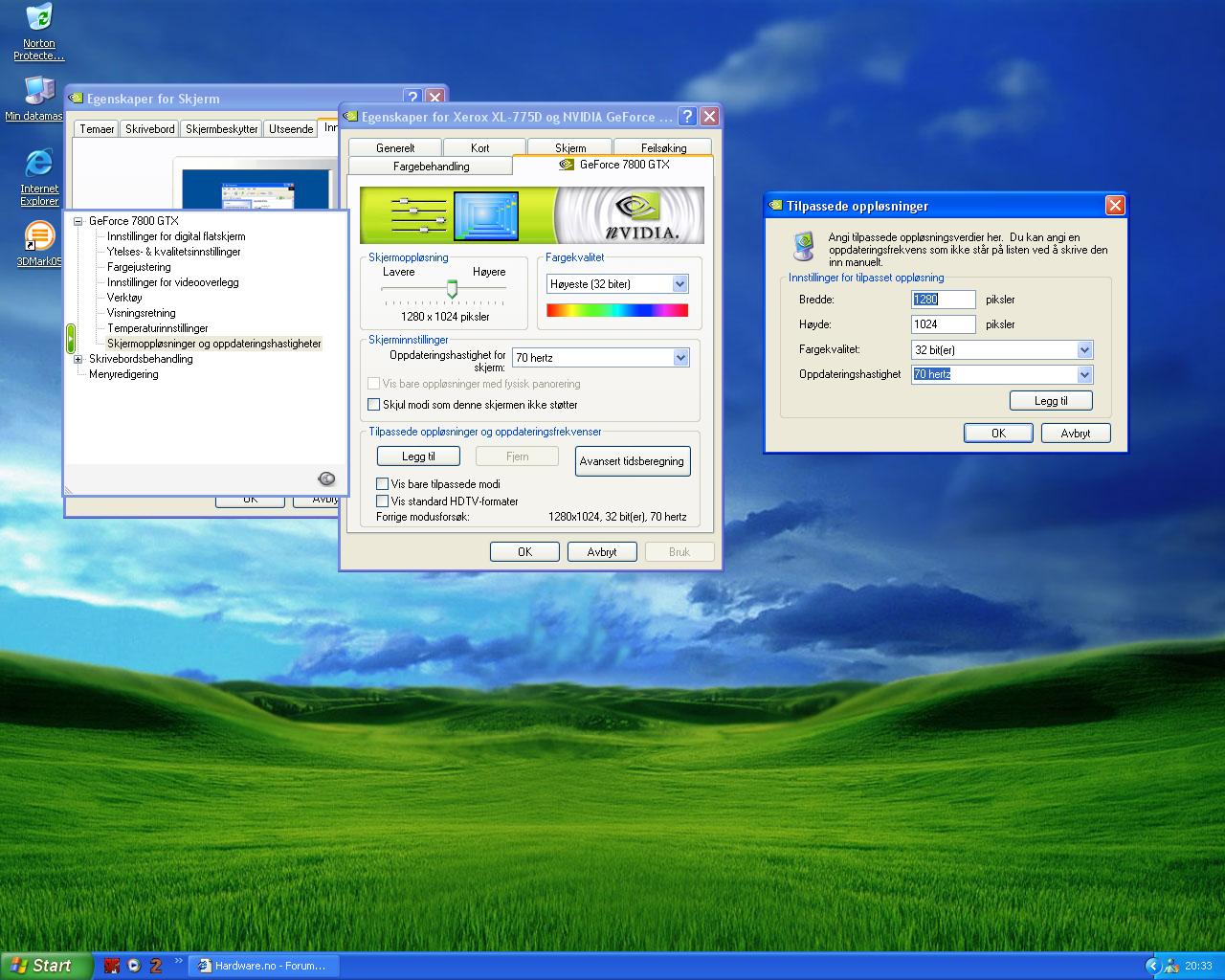Viewport: 1225px width, 980px height.
Task: Click the pin icon in the NVIDIA menu
Action: pos(326,479)
